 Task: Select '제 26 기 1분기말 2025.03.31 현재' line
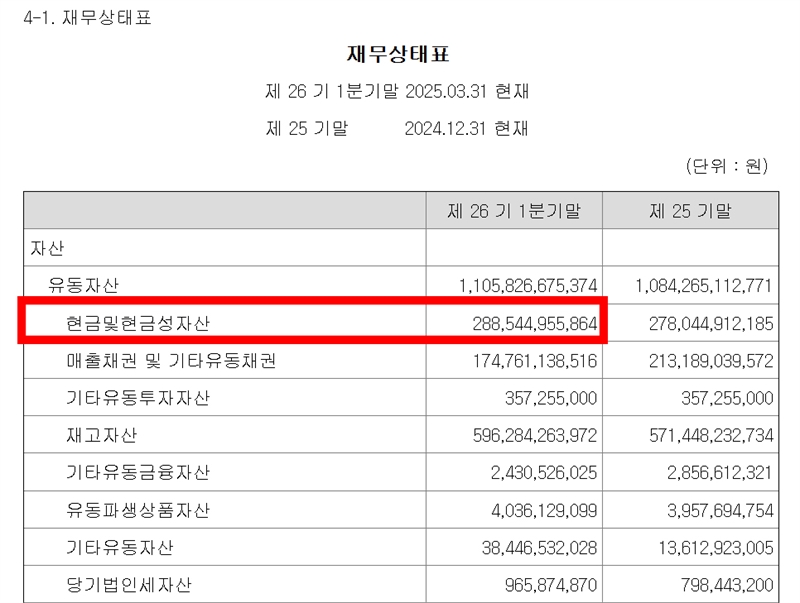point(397,92)
